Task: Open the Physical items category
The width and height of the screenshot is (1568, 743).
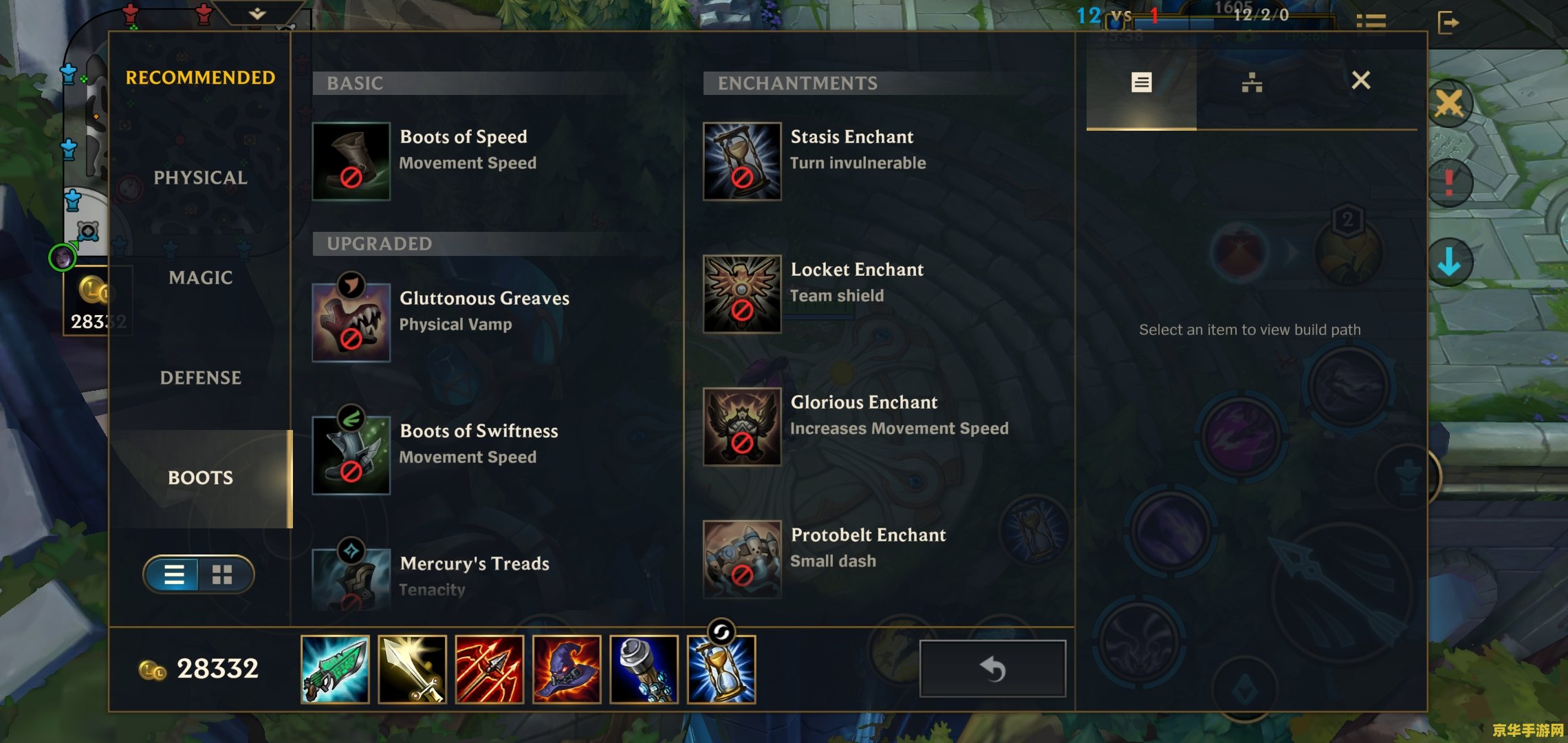Action: (x=200, y=177)
